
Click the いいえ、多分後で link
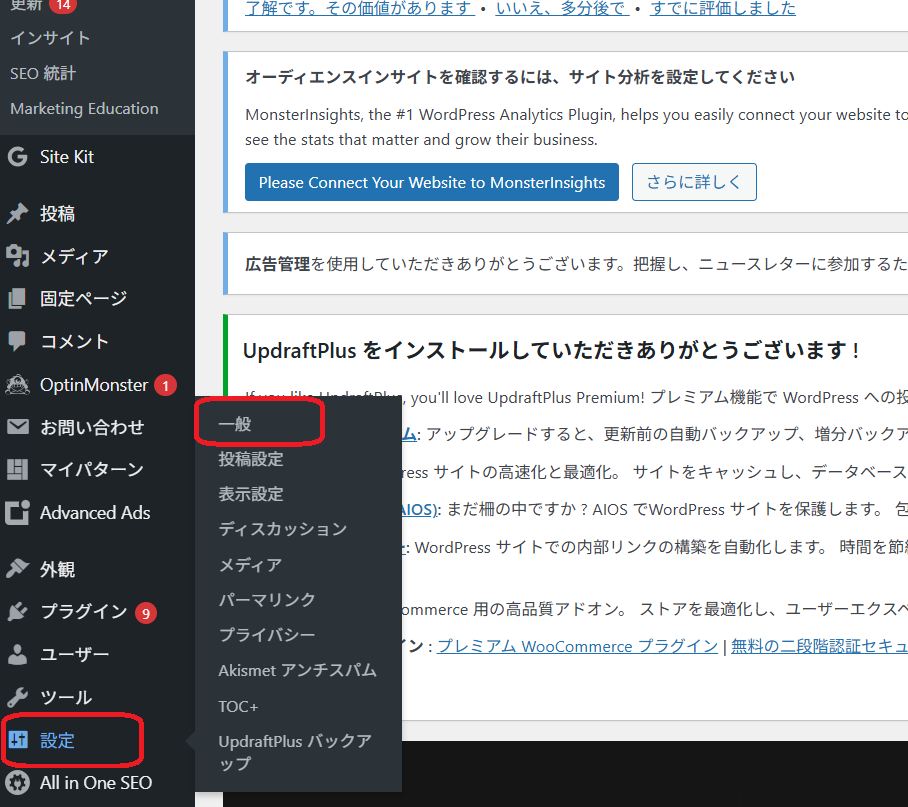click(562, 8)
